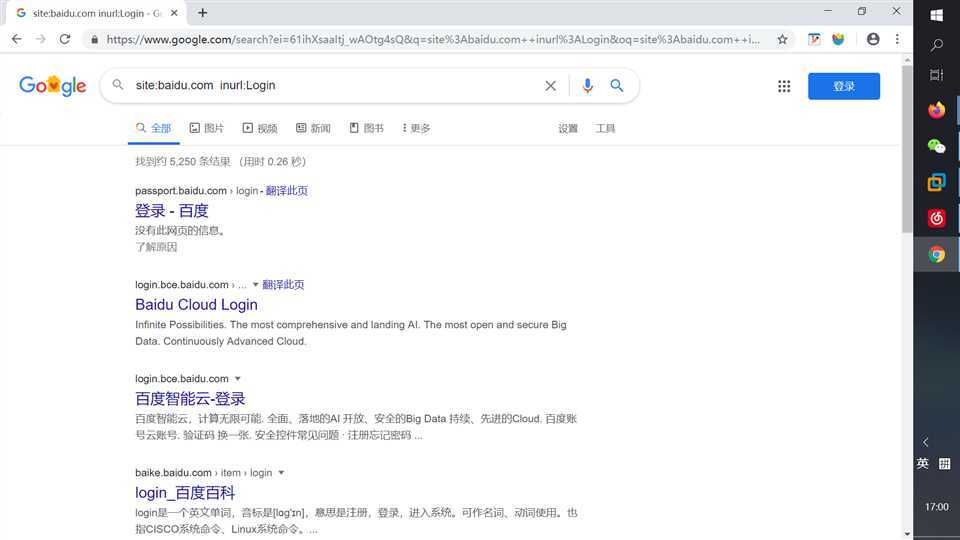Bookmark this page with the star icon
Screen dimensions: 960x540
coord(782,39)
